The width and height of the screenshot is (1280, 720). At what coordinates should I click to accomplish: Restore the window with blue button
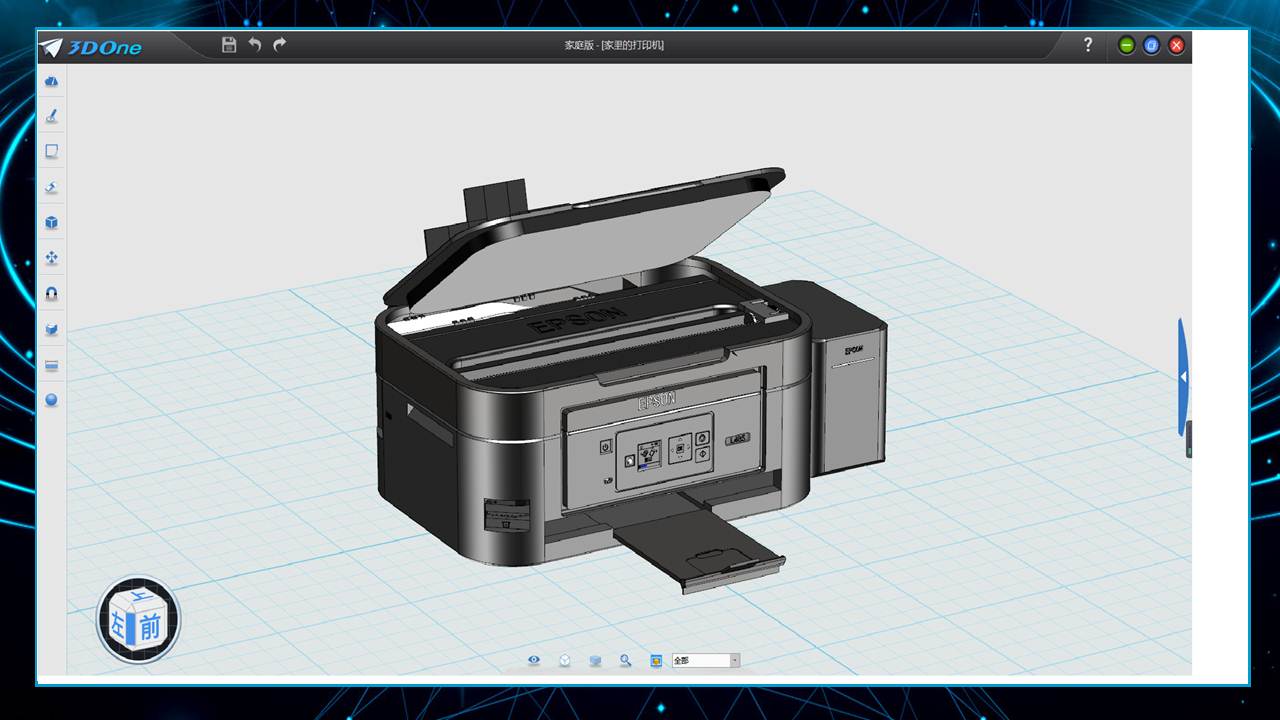[1152, 45]
